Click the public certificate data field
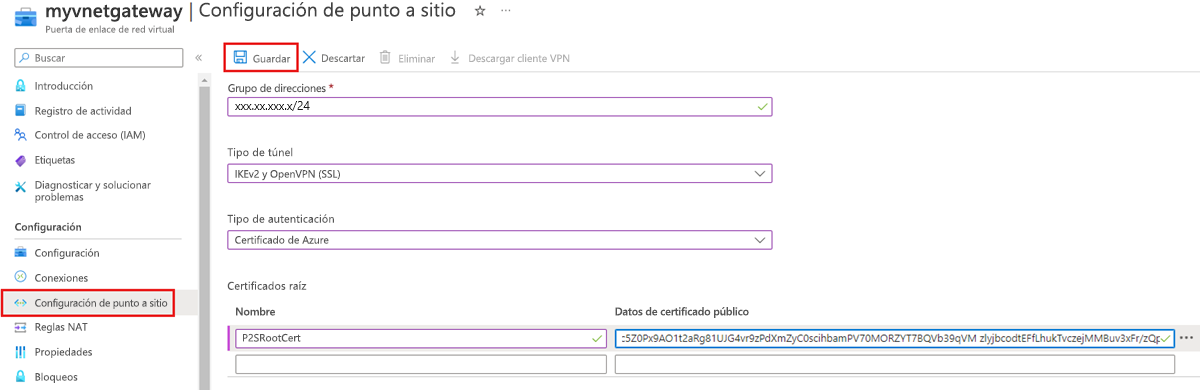 coord(895,338)
